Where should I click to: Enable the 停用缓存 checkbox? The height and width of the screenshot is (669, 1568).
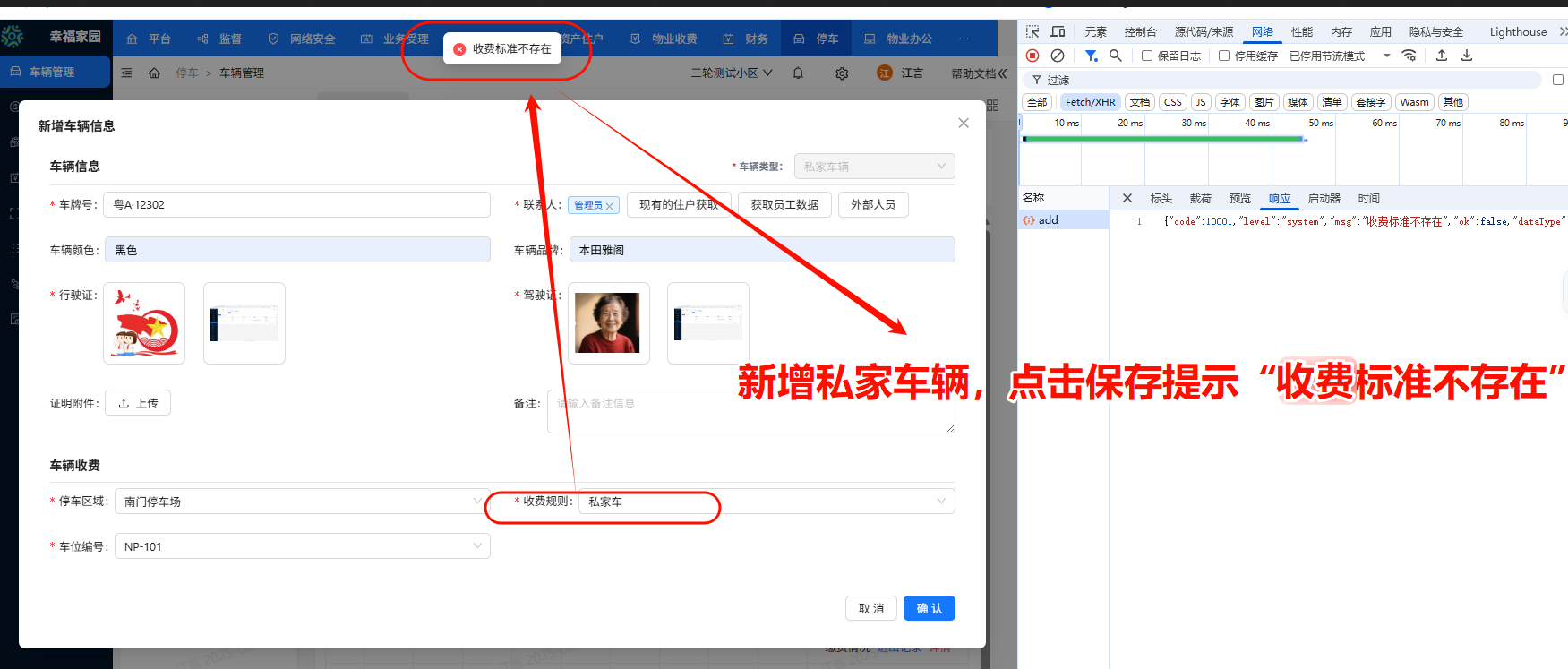point(1224,56)
